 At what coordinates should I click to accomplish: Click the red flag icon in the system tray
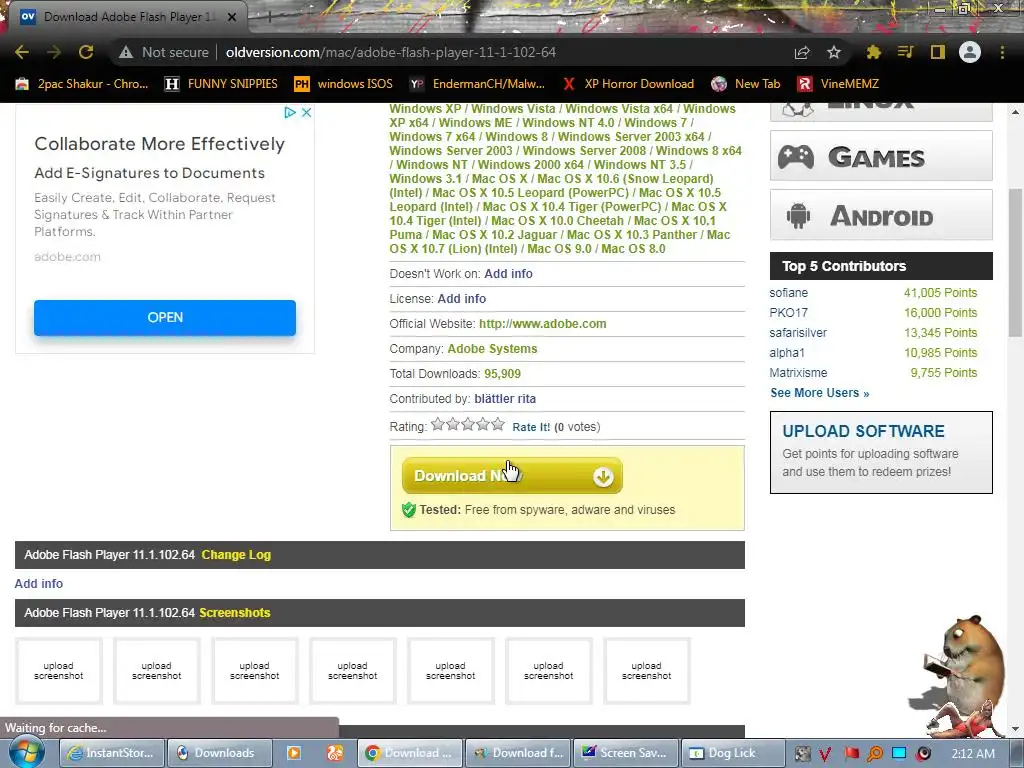point(851,754)
